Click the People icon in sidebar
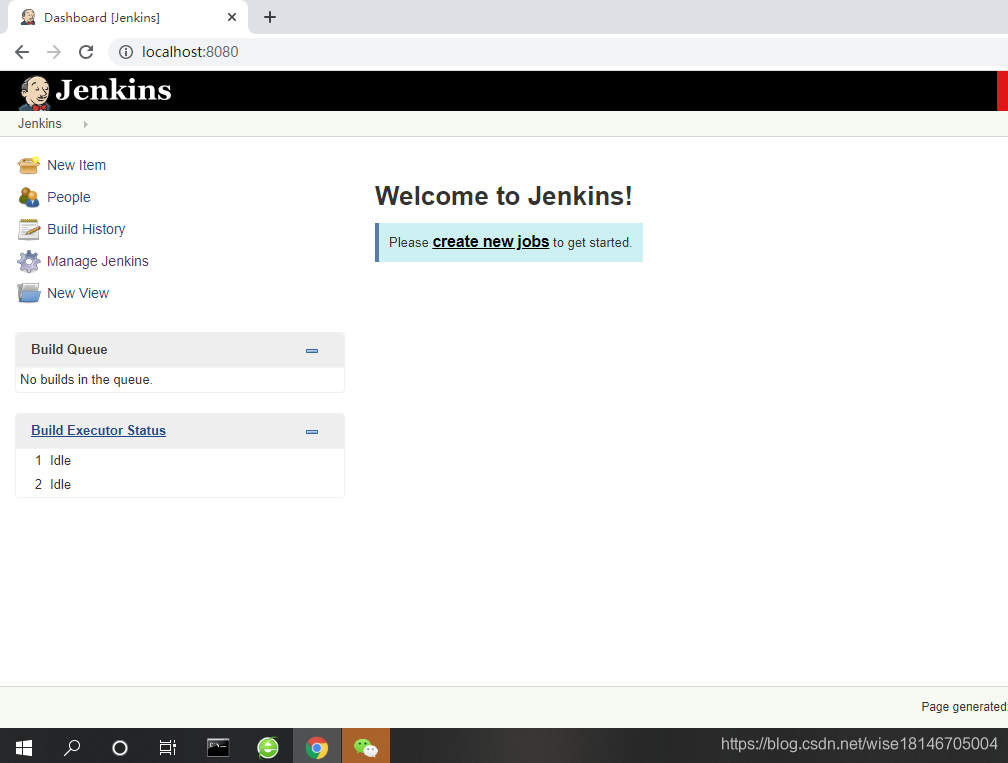The height and width of the screenshot is (763, 1008). 29,197
